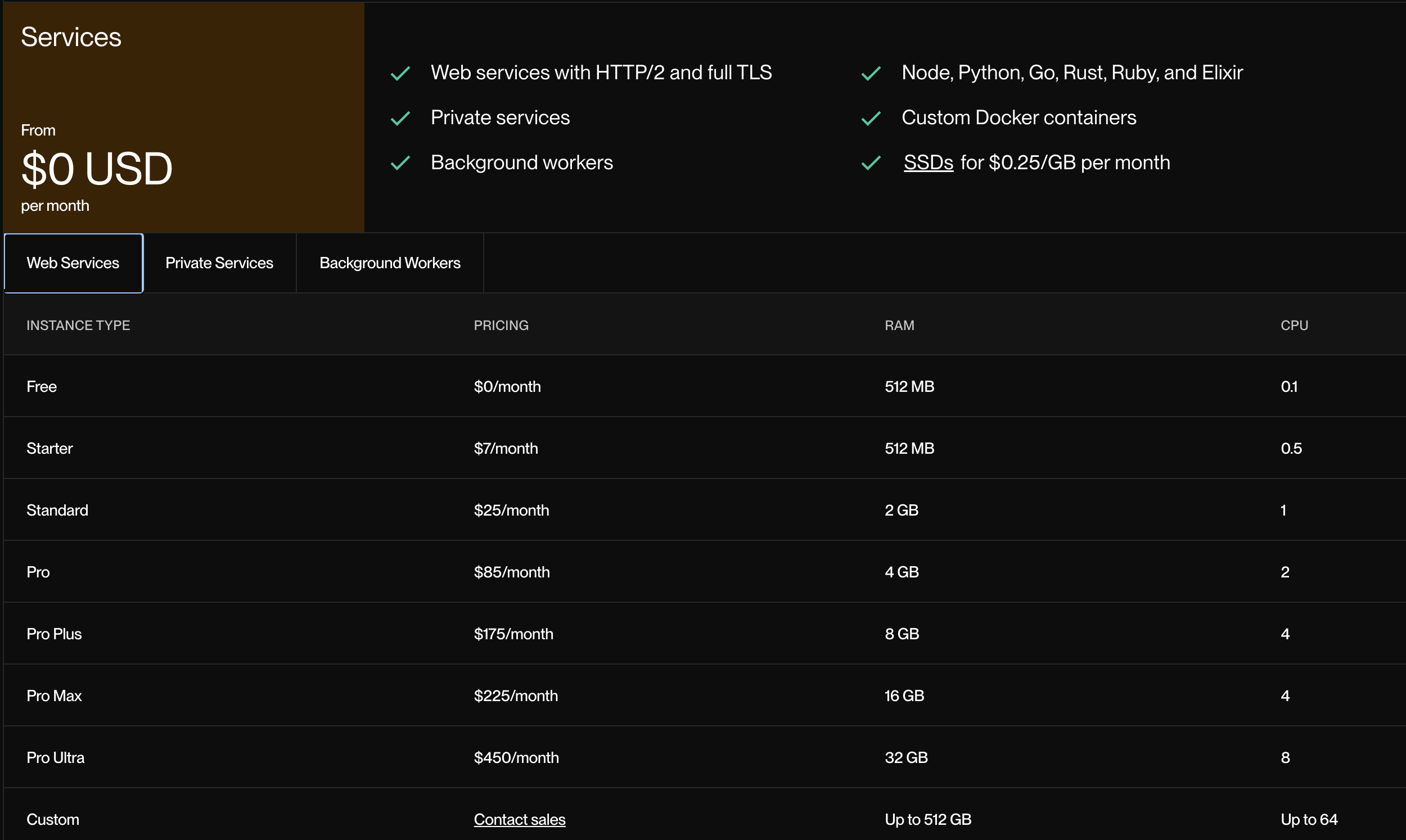Image resolution: width=1406 pixels, height=840 pixels.
Task: Click the checkmark beside Custom Docker containers
Action: pos(871,118)
